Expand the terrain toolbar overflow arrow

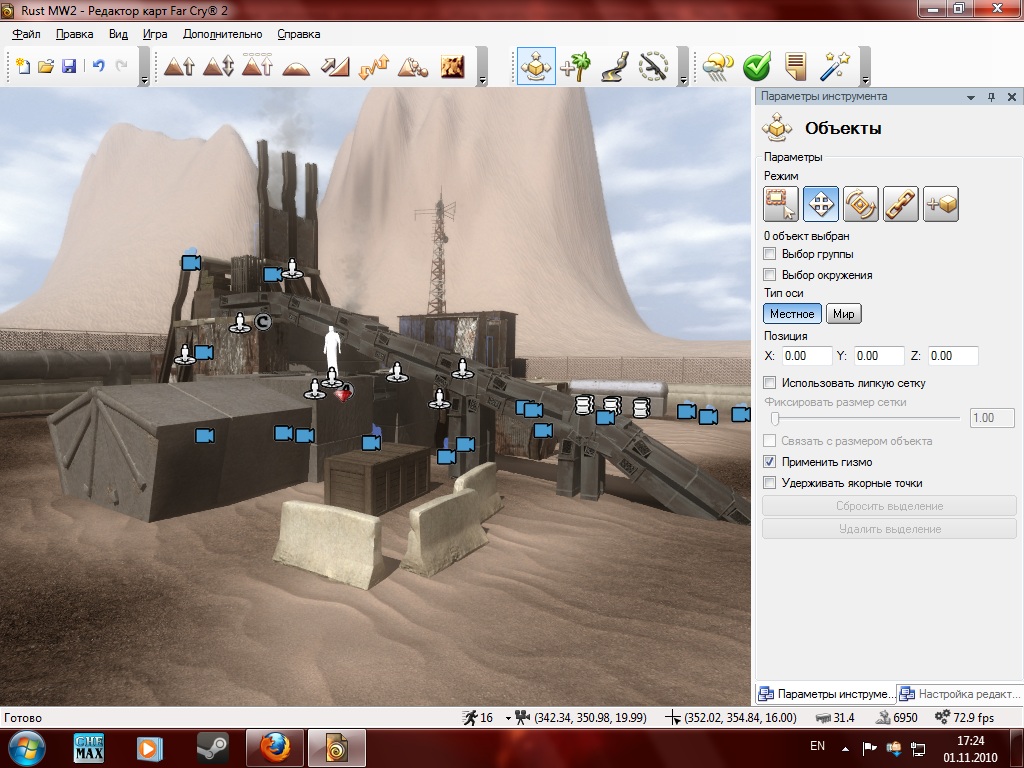coord(483,80)
